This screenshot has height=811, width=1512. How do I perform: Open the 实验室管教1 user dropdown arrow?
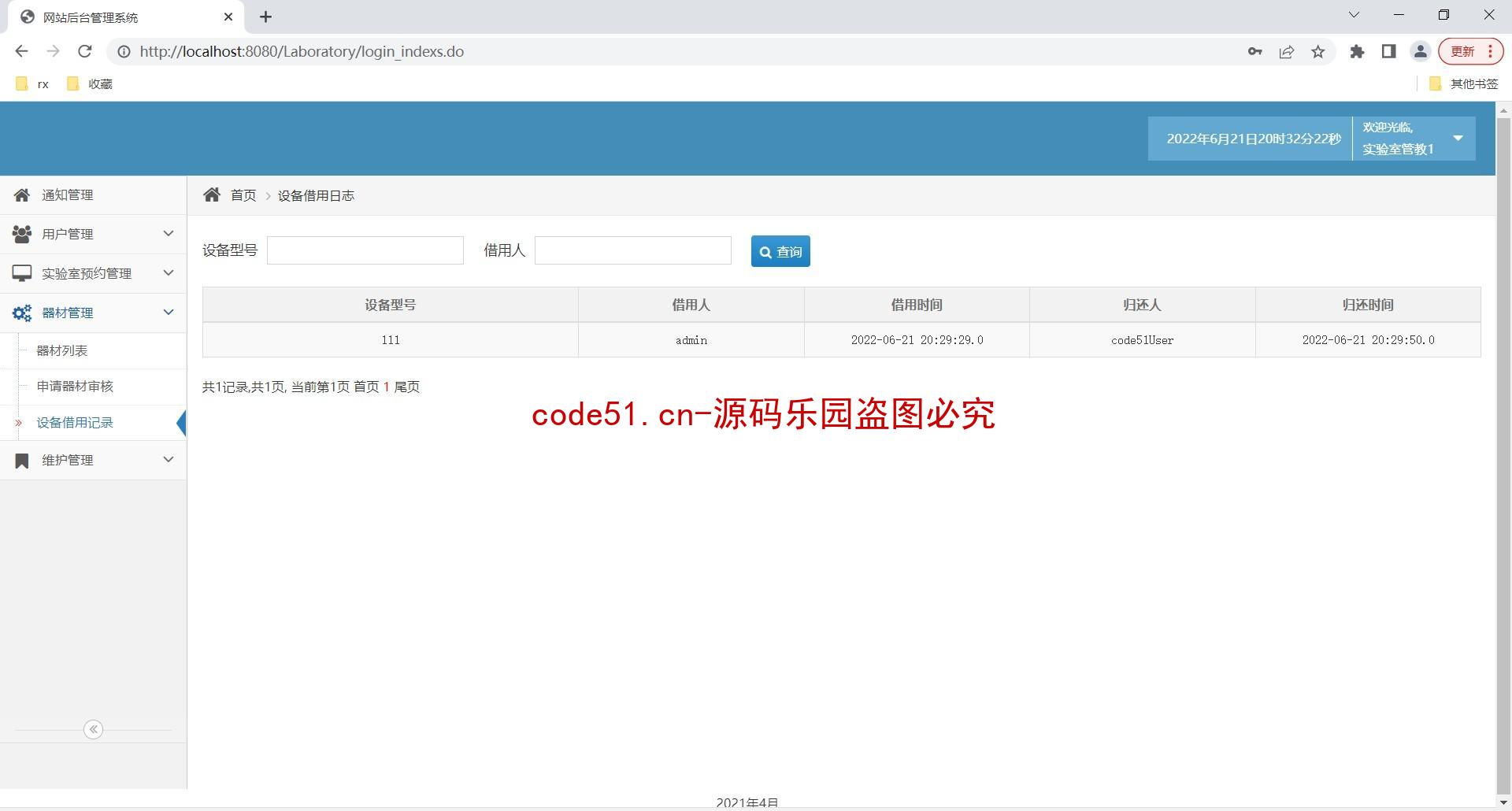coord(1458,138)
